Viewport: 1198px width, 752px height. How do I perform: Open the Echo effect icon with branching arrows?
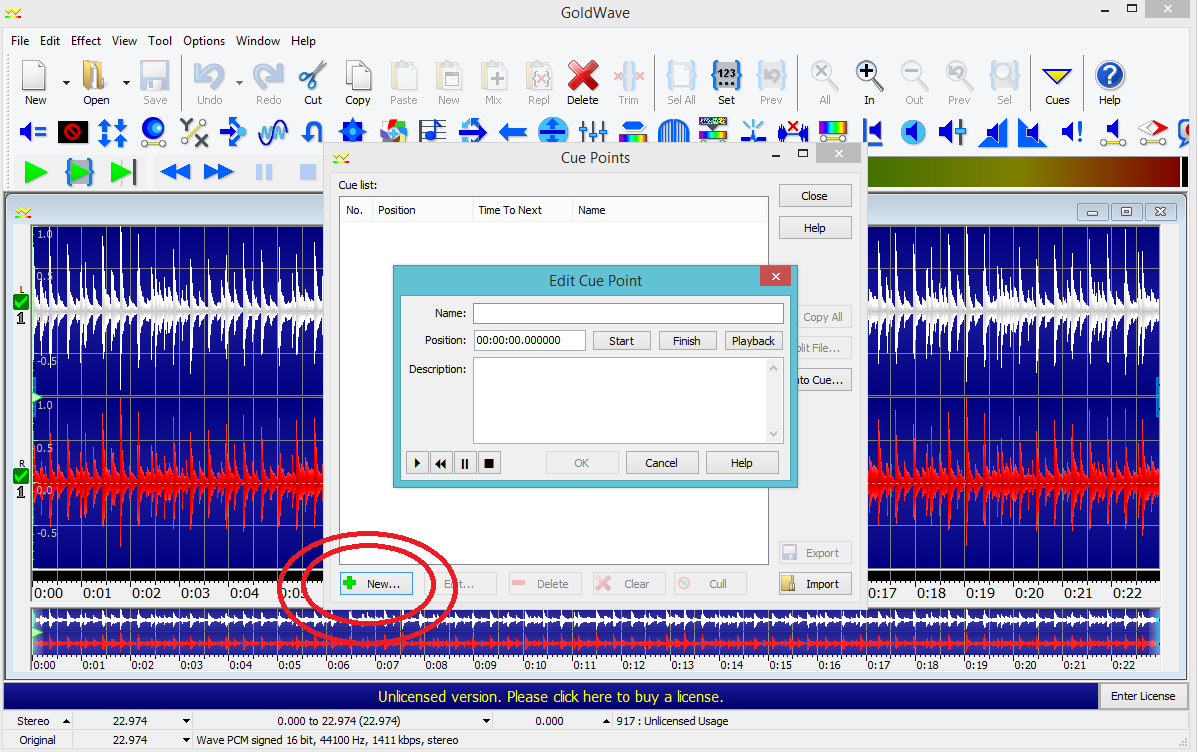(x=232, y=132)
